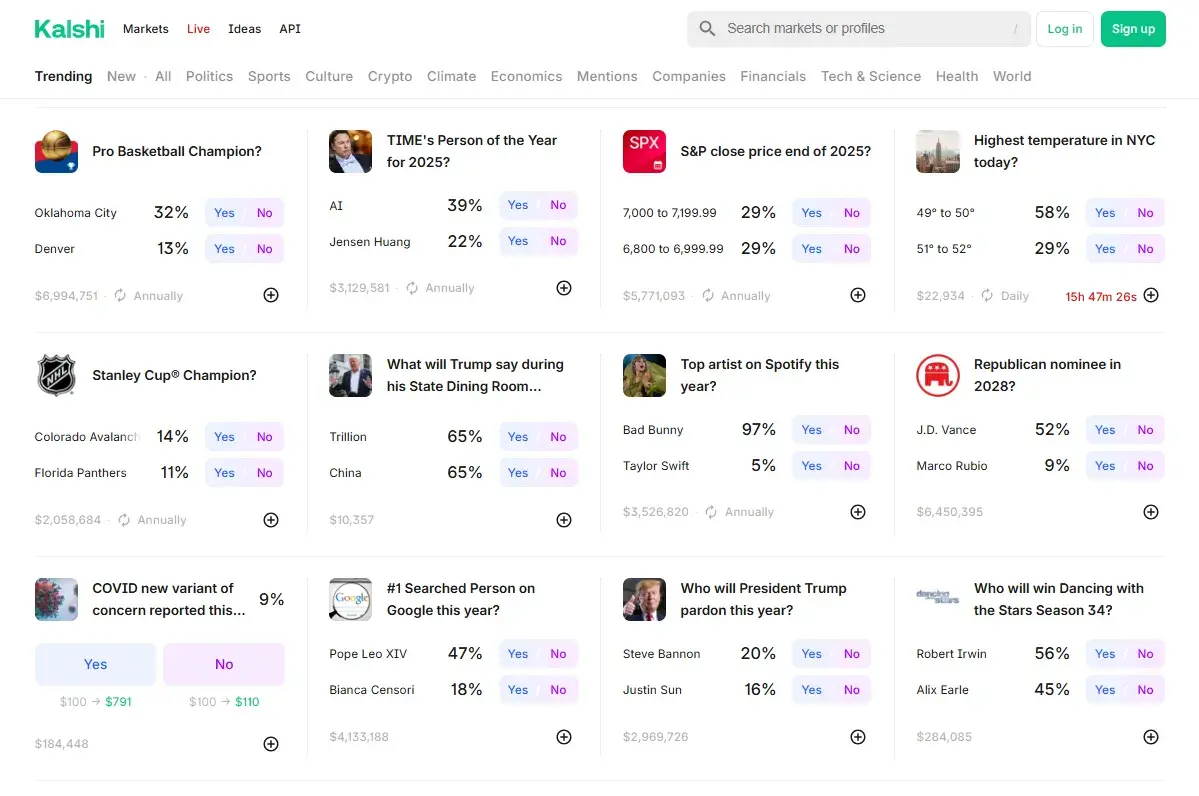Click the large Yes button for COVID variant
Image resolution: width=1199 pixels, height=796 pixels.
pos(96,664)
